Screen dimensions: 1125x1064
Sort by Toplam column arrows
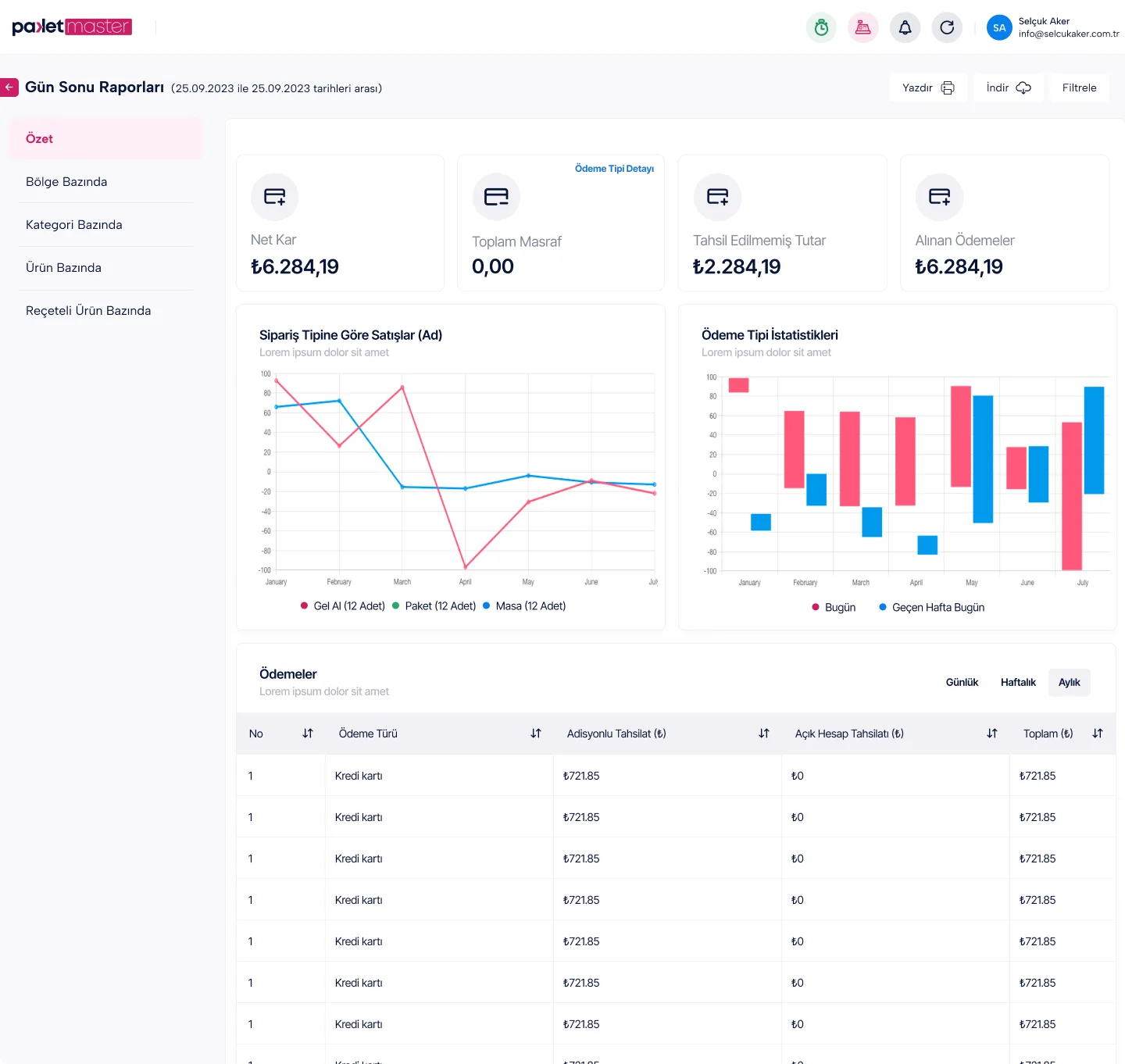pyautogui.click(x=1098, y=734)
